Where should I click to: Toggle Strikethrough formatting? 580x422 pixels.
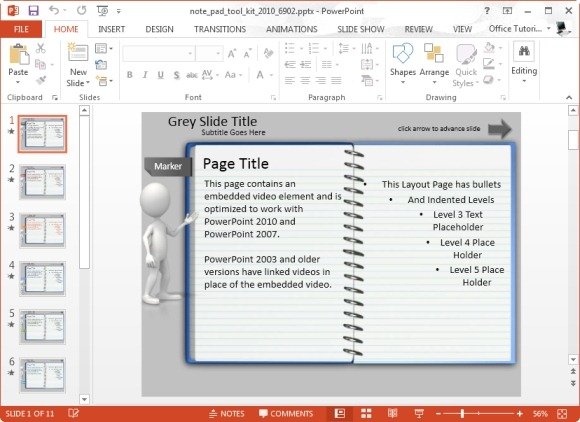tap(192, 75)
